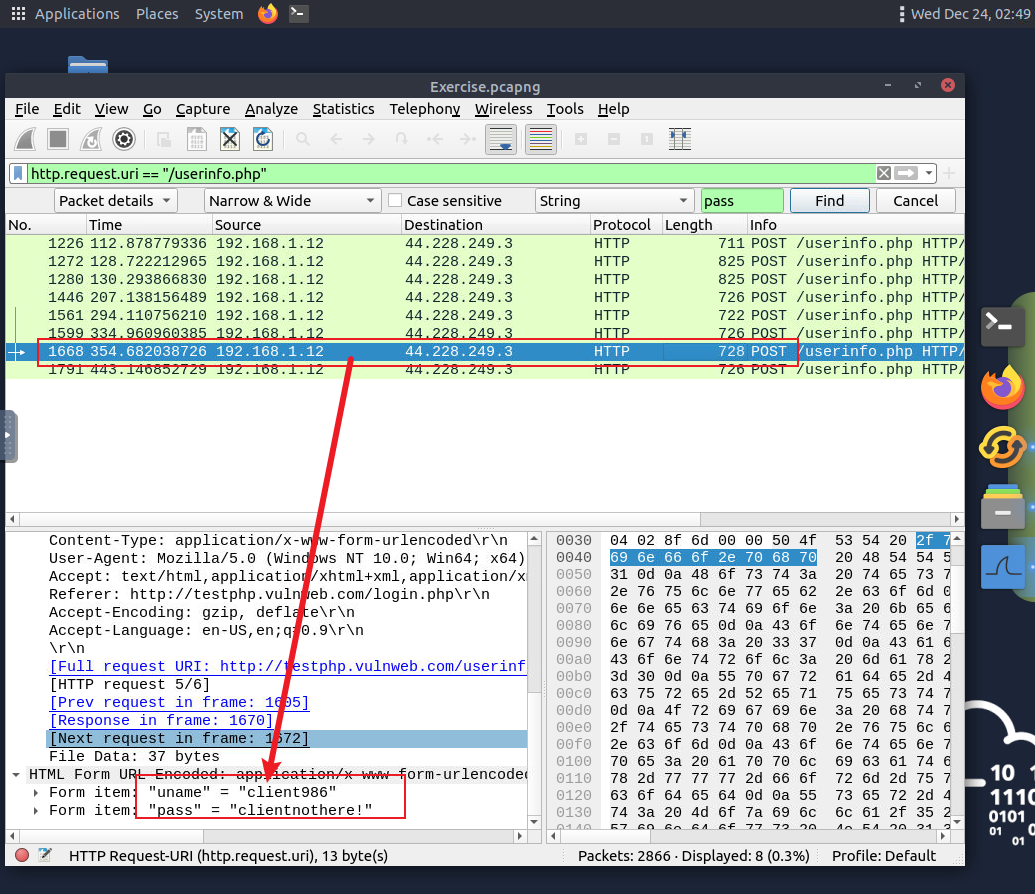The image size is (1035, 894).
Task: Reset text to normal size icon
Action: click(x=647, y=139)
